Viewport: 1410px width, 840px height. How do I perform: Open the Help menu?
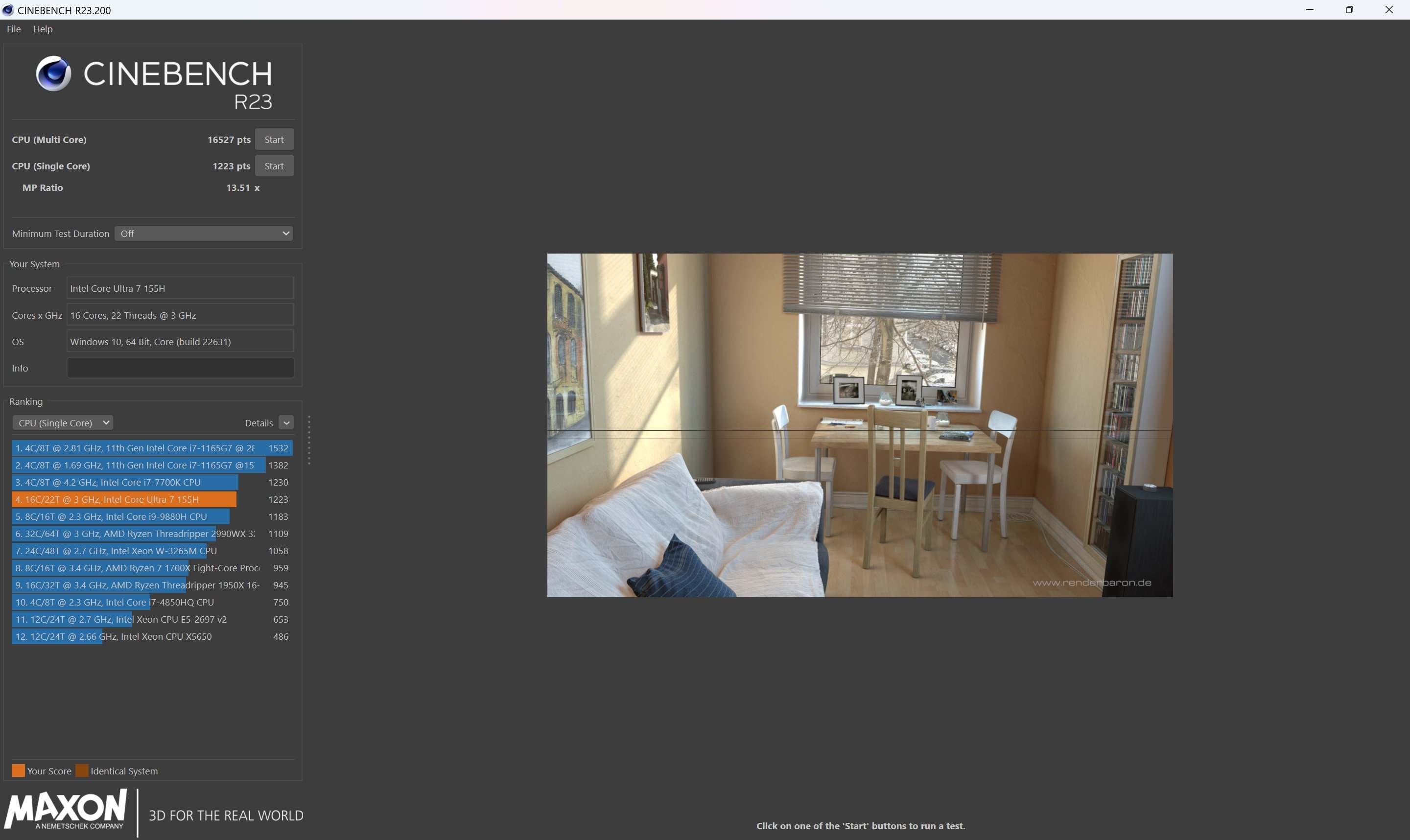pyautogui.click(x=43, y=29)
